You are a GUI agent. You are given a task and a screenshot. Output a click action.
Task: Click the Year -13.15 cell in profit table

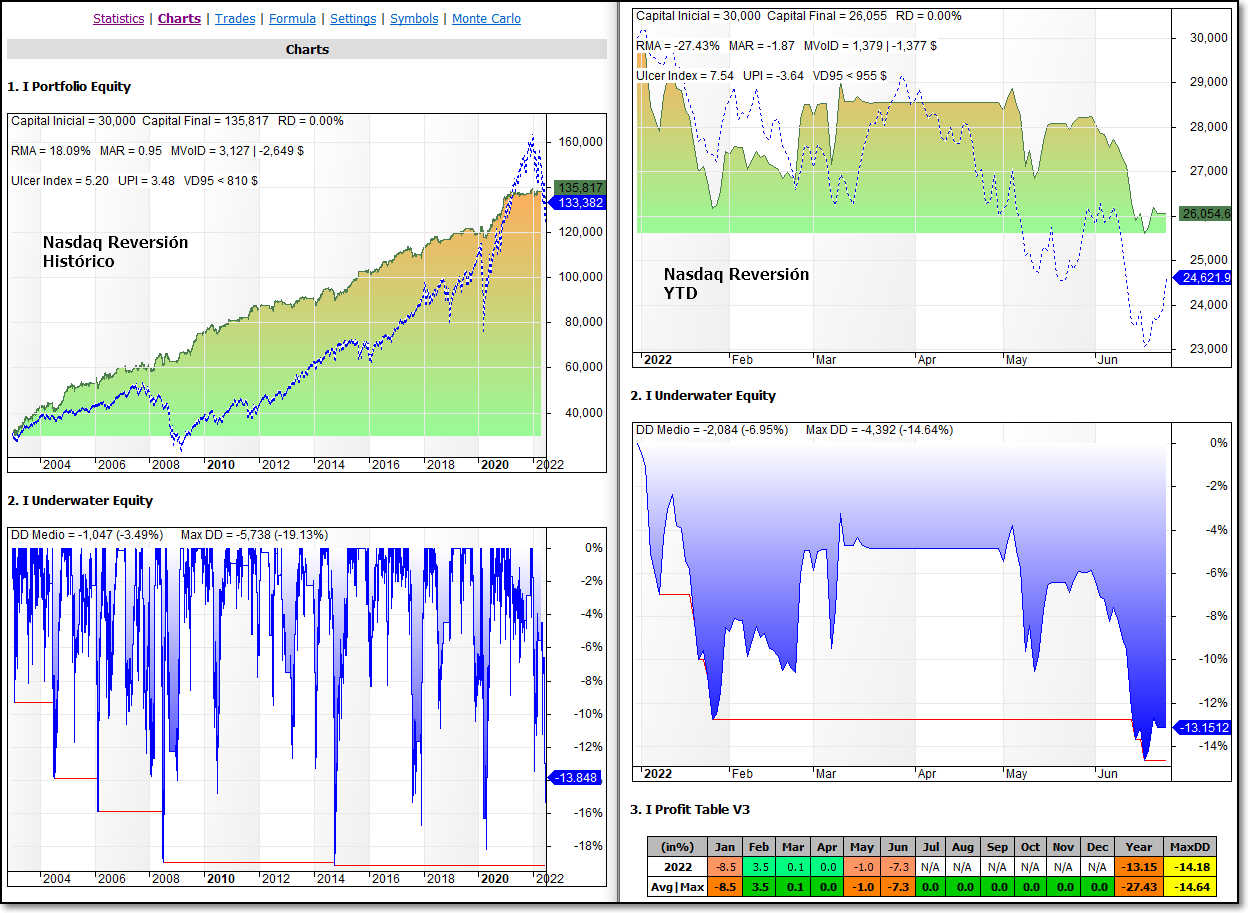coord(1141,867)
